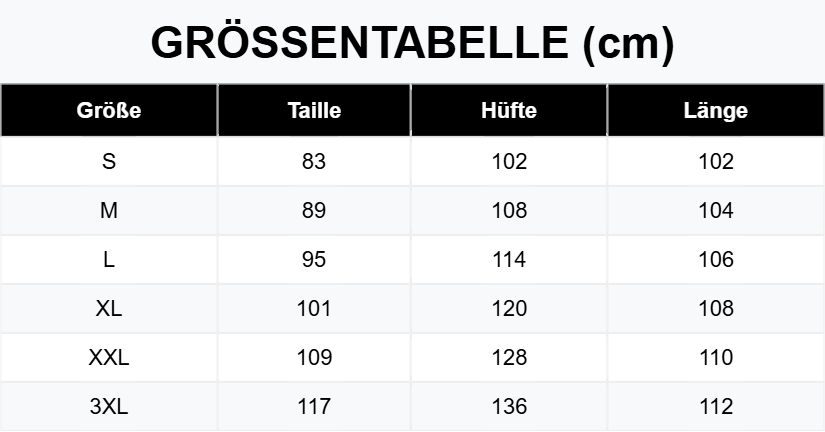Select the Hüfte value 120 for XL
The height and width of the screenshot is (432, 825).
[x=509, y=309]
